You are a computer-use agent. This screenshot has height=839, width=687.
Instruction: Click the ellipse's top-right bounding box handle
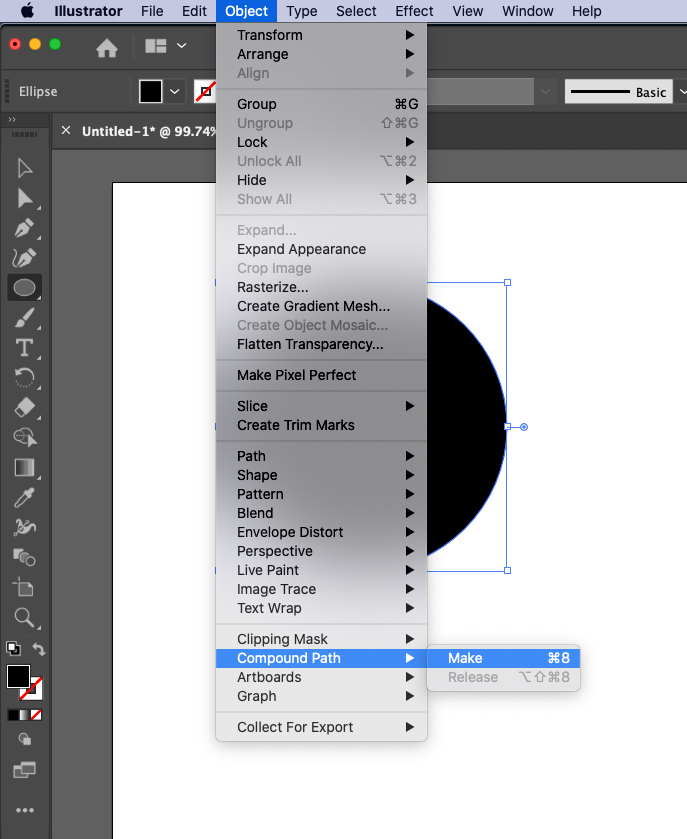click(x=507, y=283)
